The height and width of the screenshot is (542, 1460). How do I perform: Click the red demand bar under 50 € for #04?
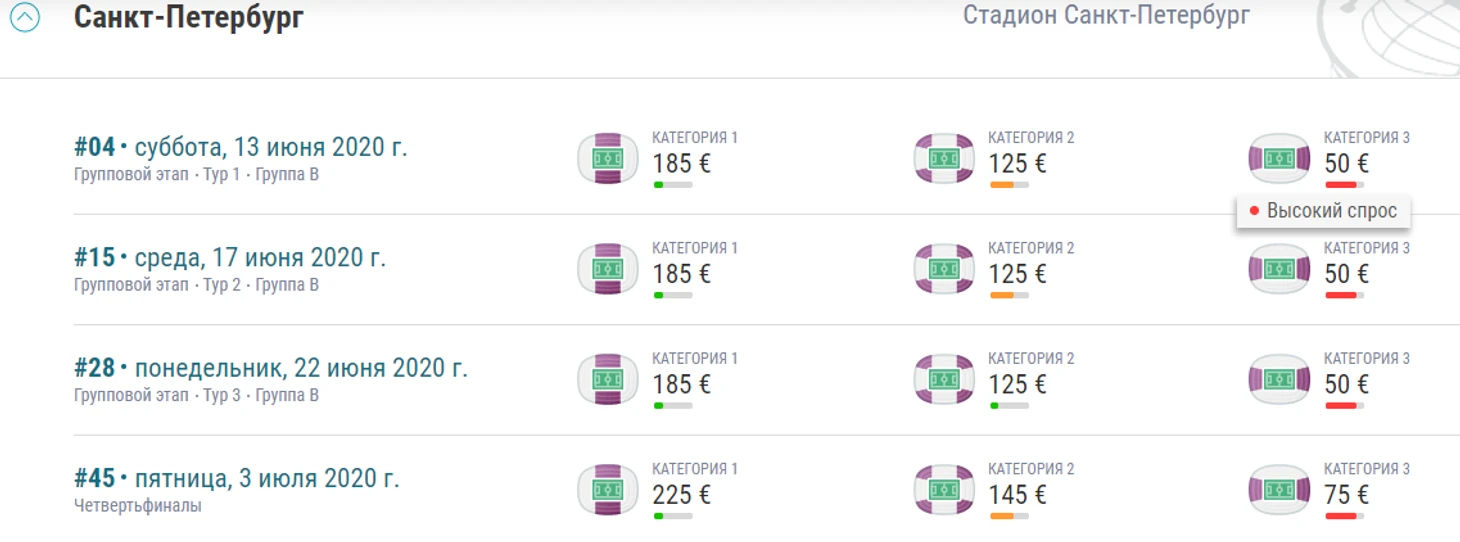(x=1345, y=185)
